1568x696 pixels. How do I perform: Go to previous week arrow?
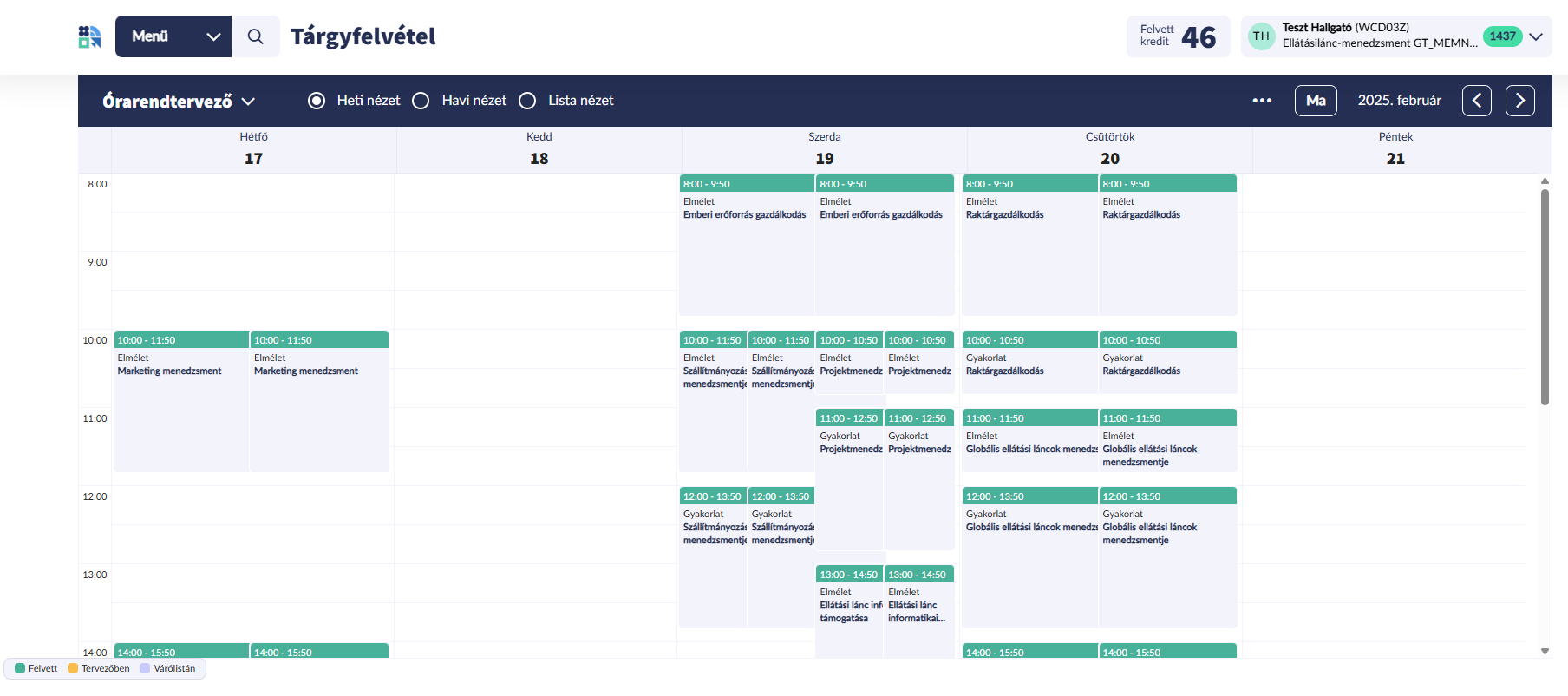pos(1476,101)
